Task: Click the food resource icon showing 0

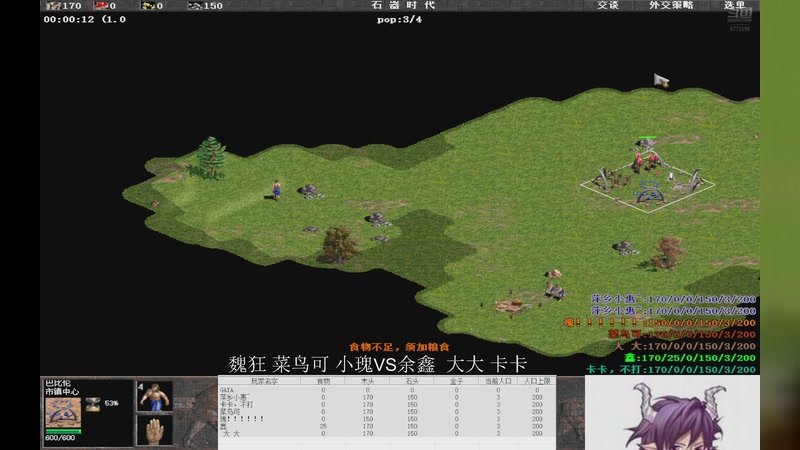Action: pos(101,6)
